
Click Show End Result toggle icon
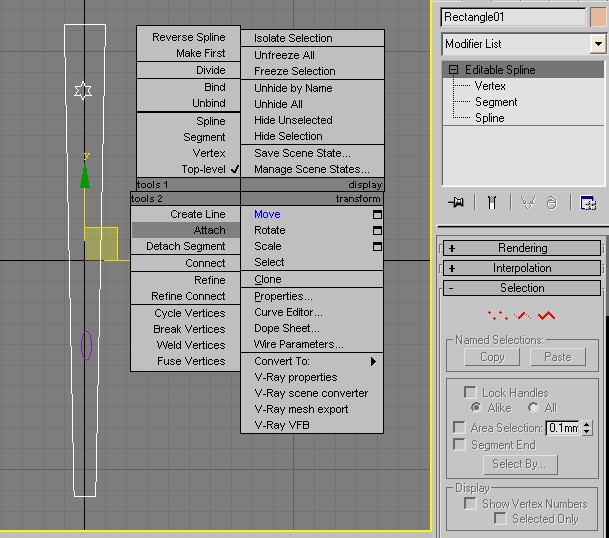[492, 202]
